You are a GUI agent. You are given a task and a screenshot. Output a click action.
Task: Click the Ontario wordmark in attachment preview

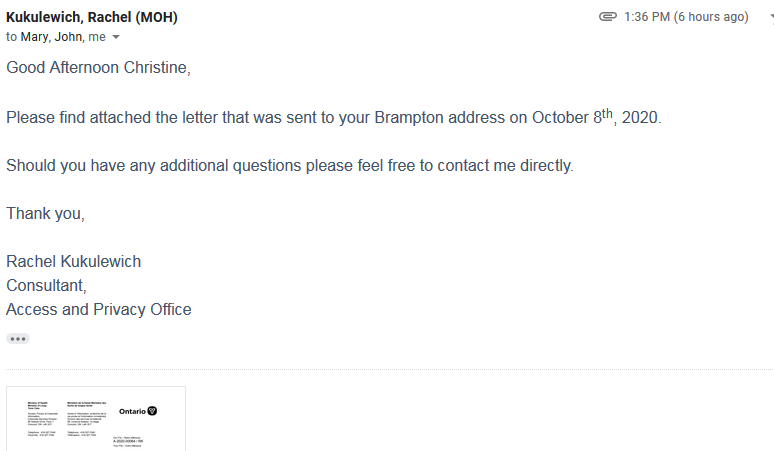point(132,412)
